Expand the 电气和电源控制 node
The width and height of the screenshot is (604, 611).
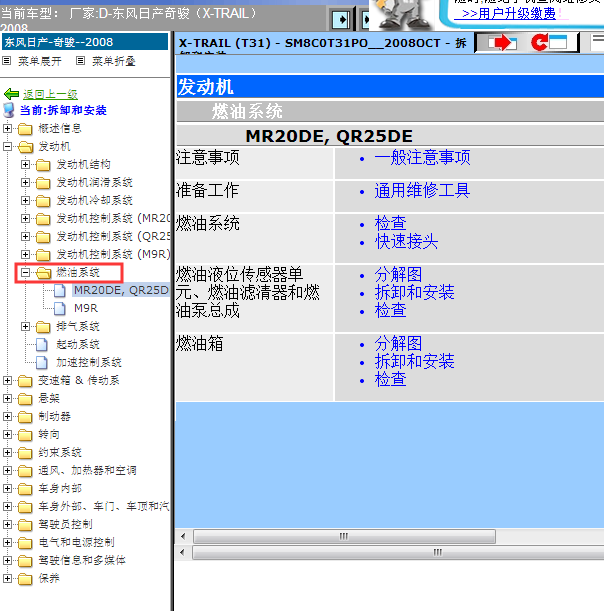click(7, 542)
